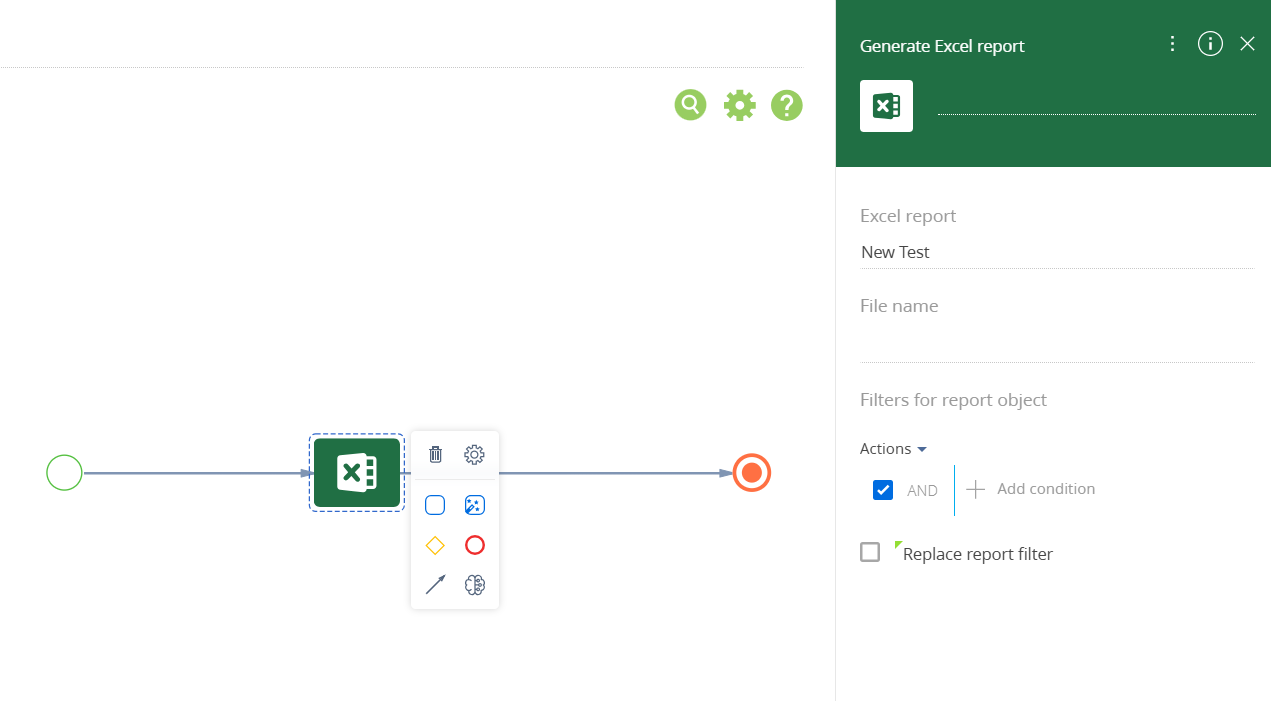The image size is (1271, 701).
Task: Click the Filters for report object label
Action: point(953,400)
